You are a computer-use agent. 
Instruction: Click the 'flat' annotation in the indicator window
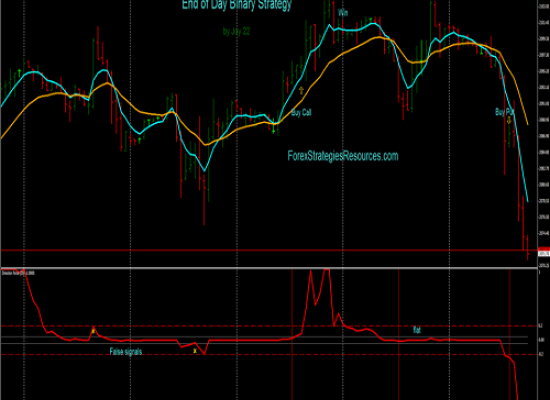417,330
